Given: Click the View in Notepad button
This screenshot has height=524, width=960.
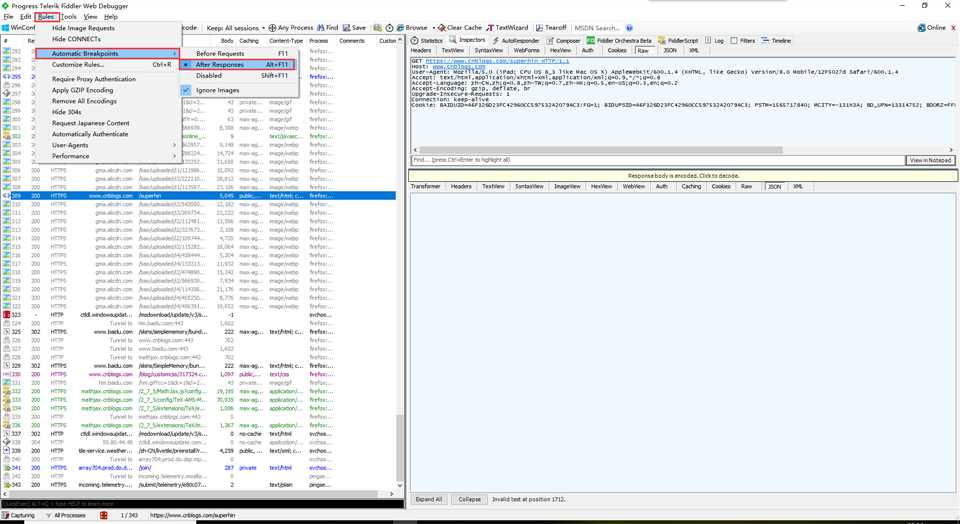Looking at the screenshot, I should point(930,160).
